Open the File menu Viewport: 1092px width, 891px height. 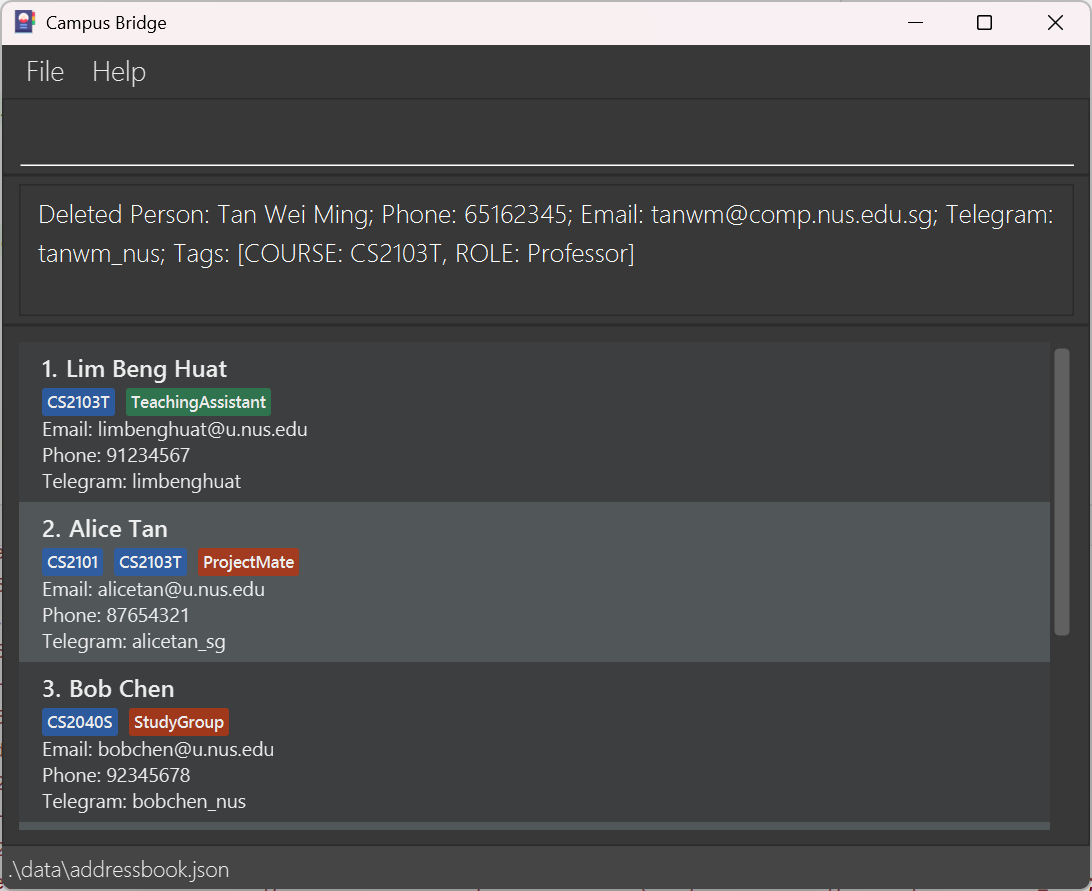click(45, 72)
